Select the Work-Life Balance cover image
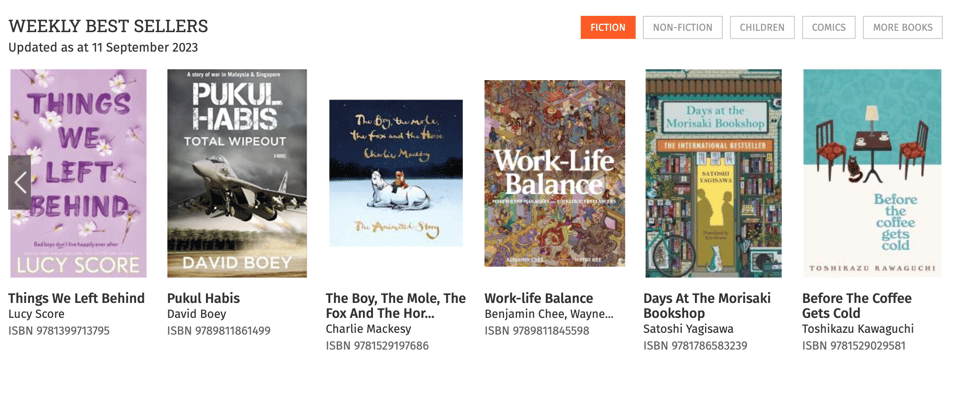Image resolution: width=960 pixels, height=403 pixels. pos(555,173)
